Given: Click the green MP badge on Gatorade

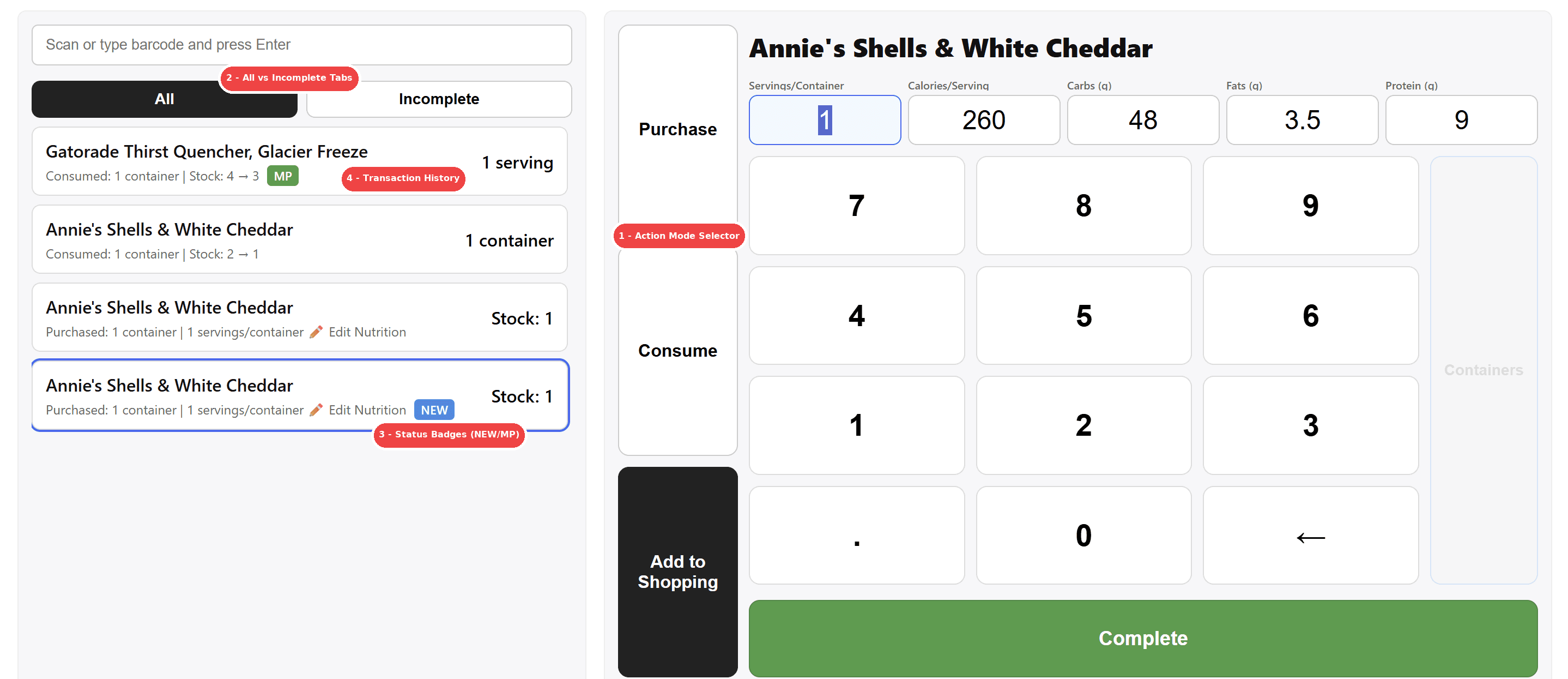Looking at the screenshot, I should point(282,176).
